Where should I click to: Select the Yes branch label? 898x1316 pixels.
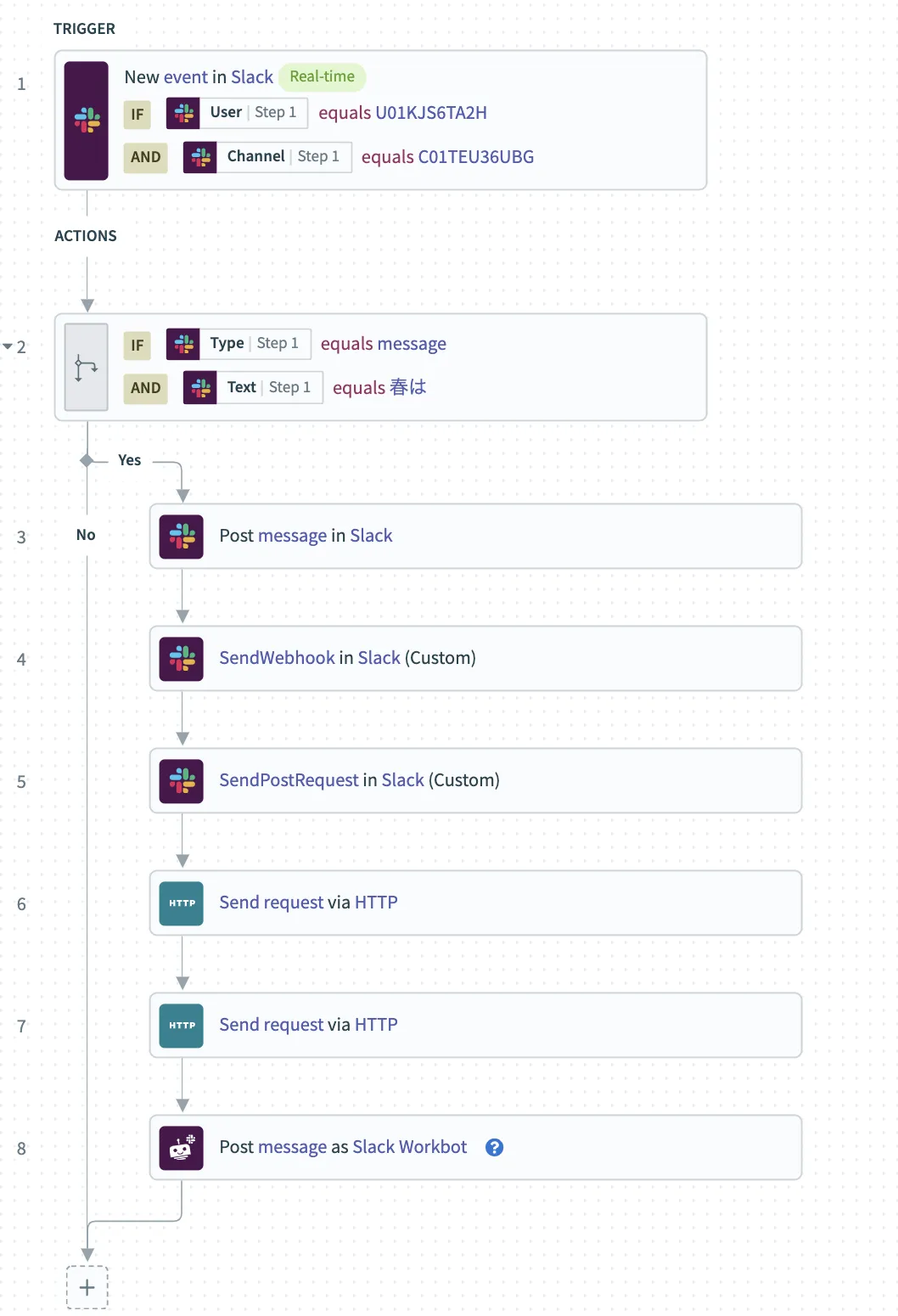130,460
